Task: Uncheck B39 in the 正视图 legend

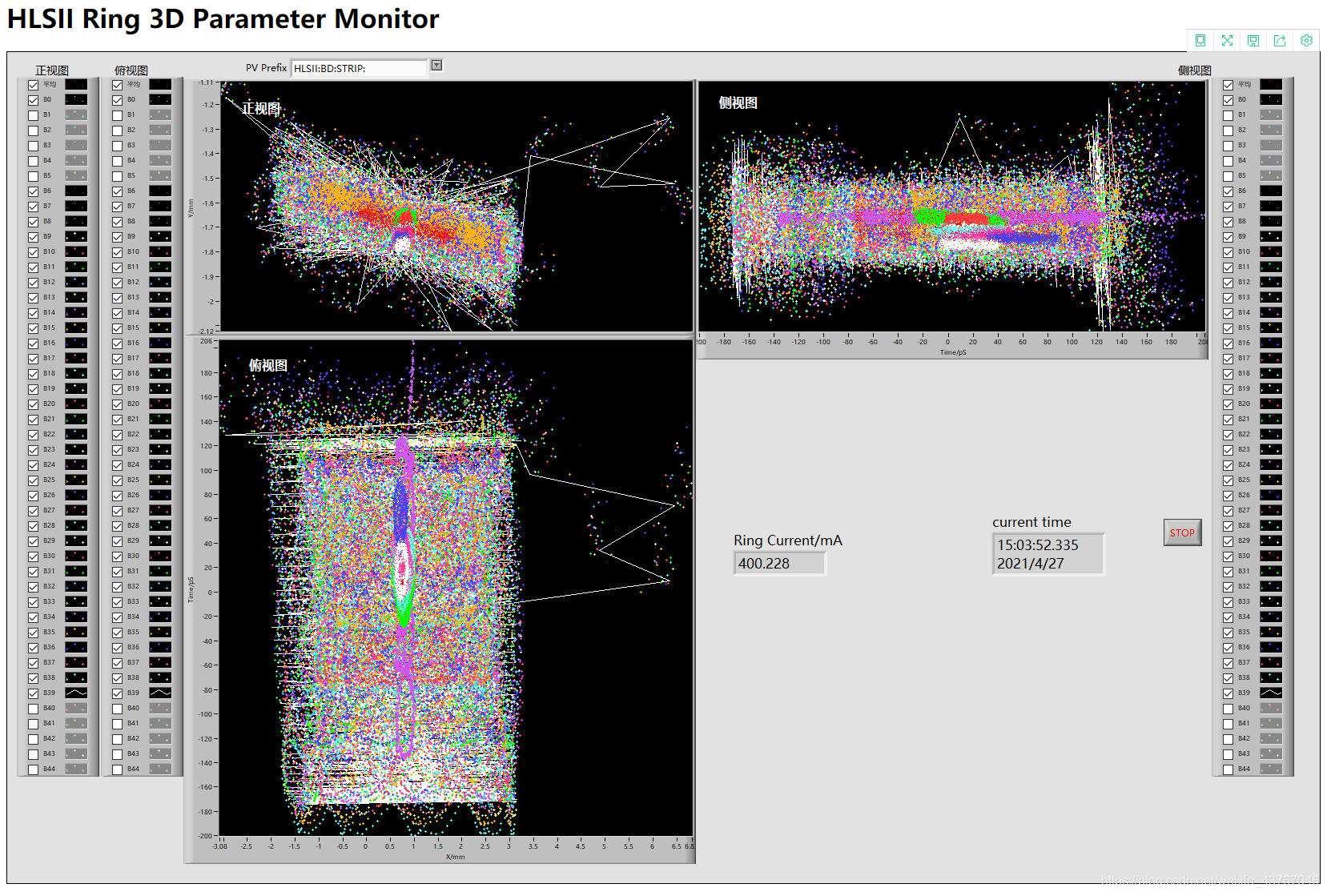Action: click(33, 693)
